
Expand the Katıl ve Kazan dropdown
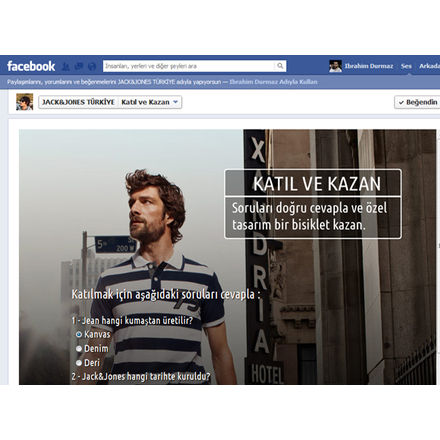click(150, 102)
